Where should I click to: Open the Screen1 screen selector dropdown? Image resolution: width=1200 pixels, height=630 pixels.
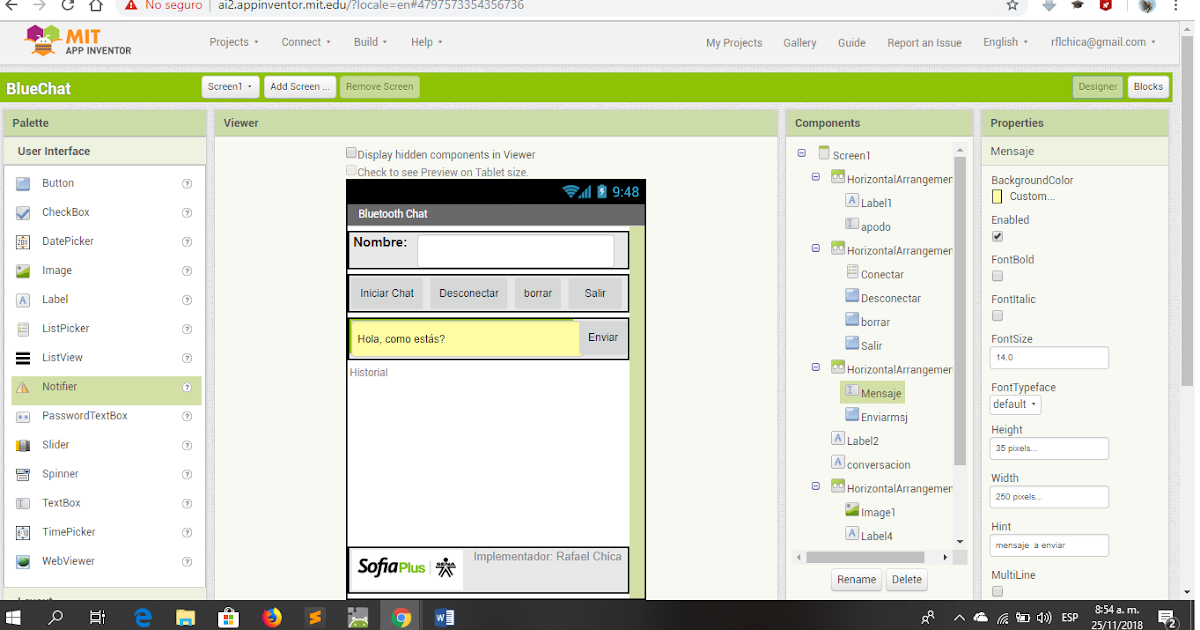(x=230, y=86)
